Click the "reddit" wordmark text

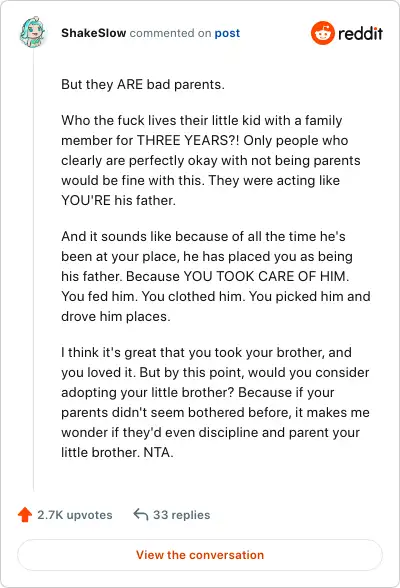pos(360,33)
